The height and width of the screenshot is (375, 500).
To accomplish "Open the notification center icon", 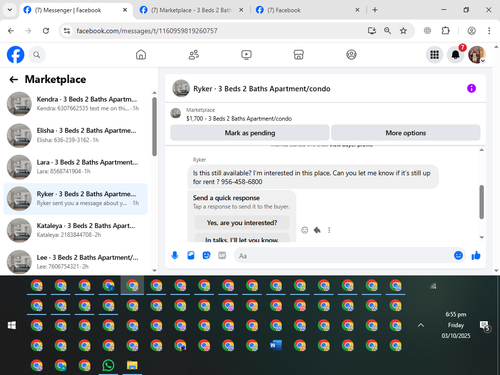I will tap(484, 325).
